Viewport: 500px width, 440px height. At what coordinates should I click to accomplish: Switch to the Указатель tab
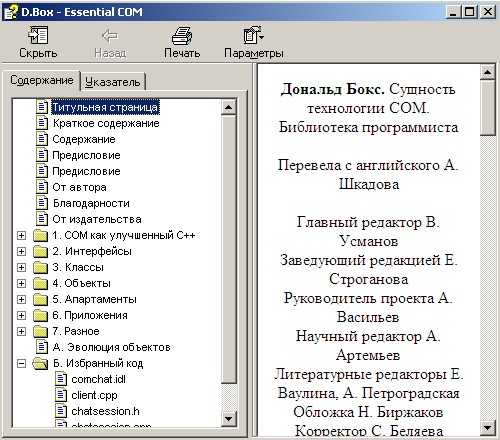[x=113, y=82]
